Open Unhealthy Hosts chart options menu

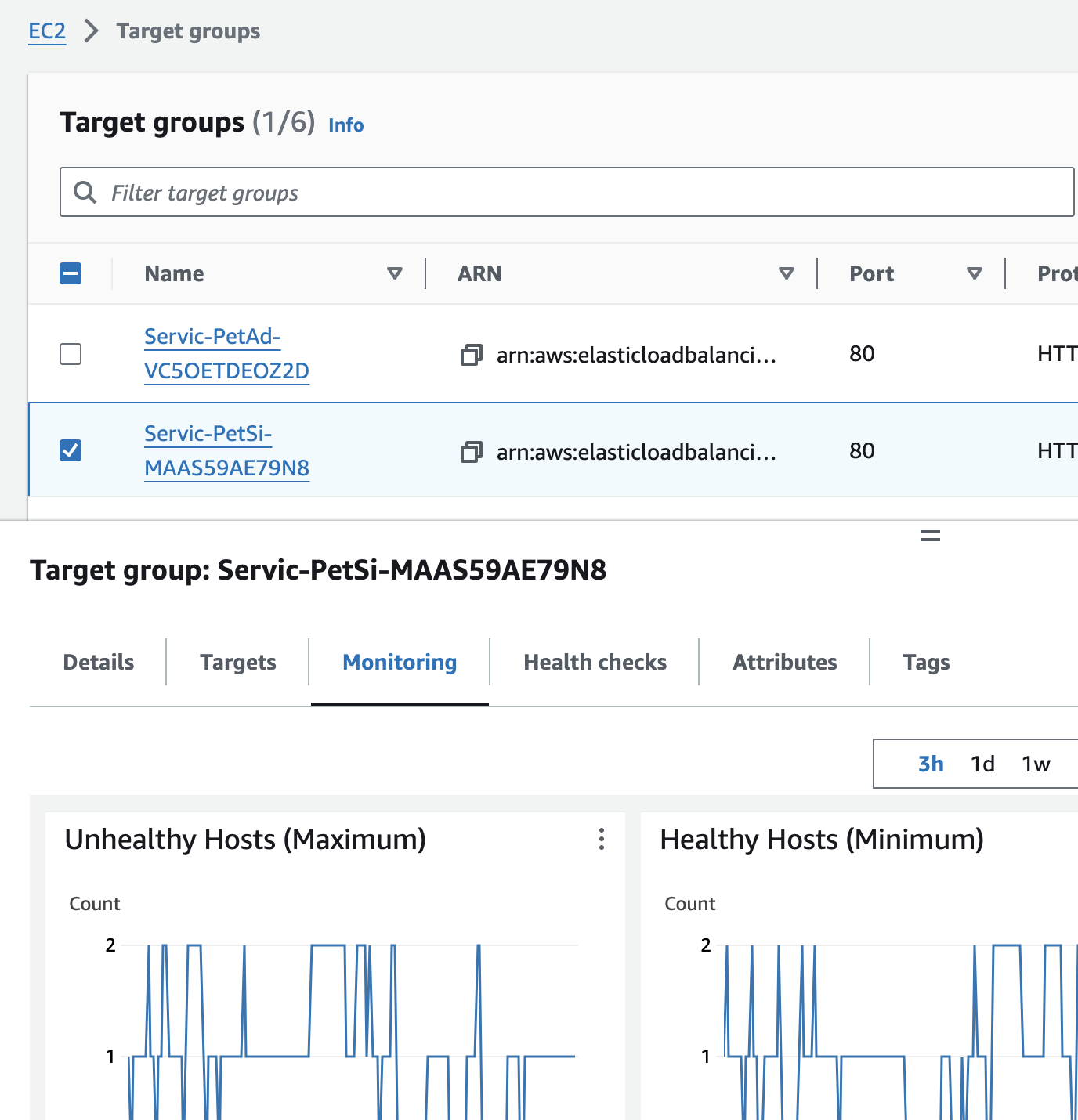[x=601, y=839]
